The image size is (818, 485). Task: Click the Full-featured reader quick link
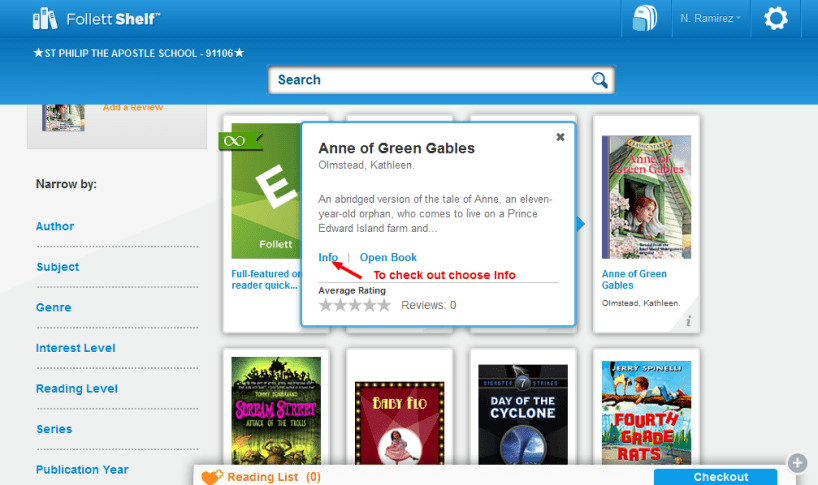pos(266,280)
